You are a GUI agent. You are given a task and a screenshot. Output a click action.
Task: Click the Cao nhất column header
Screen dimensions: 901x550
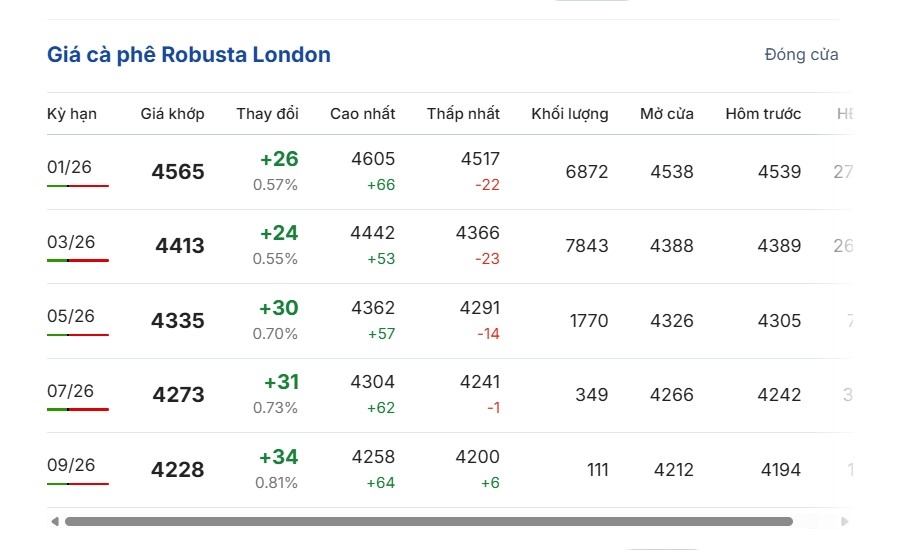coord(362,114)
